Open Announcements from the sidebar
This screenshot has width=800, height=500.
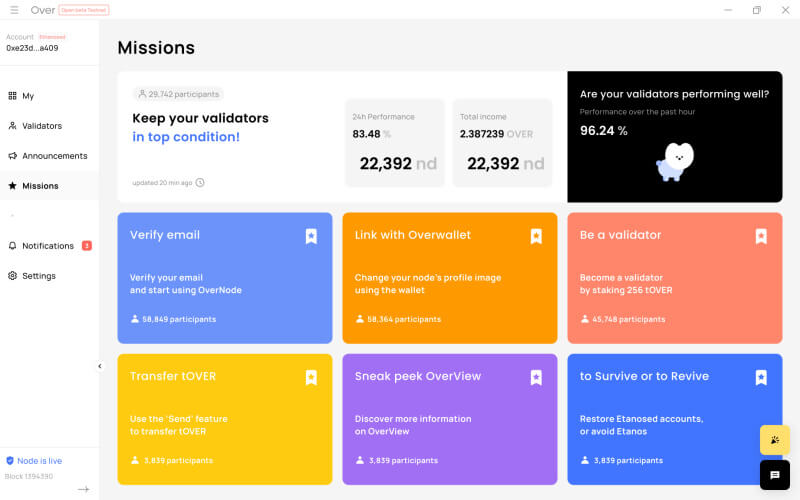[x=54, y=156]
